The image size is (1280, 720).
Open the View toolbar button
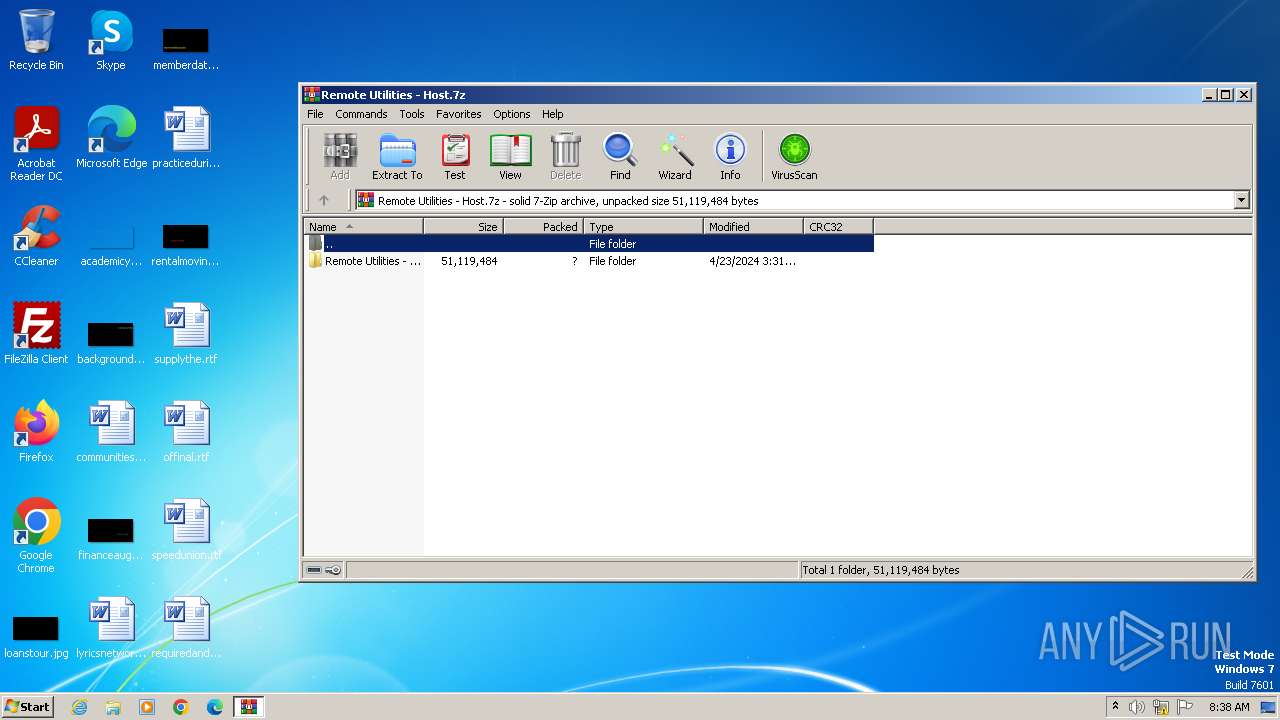tap(510, 157)
